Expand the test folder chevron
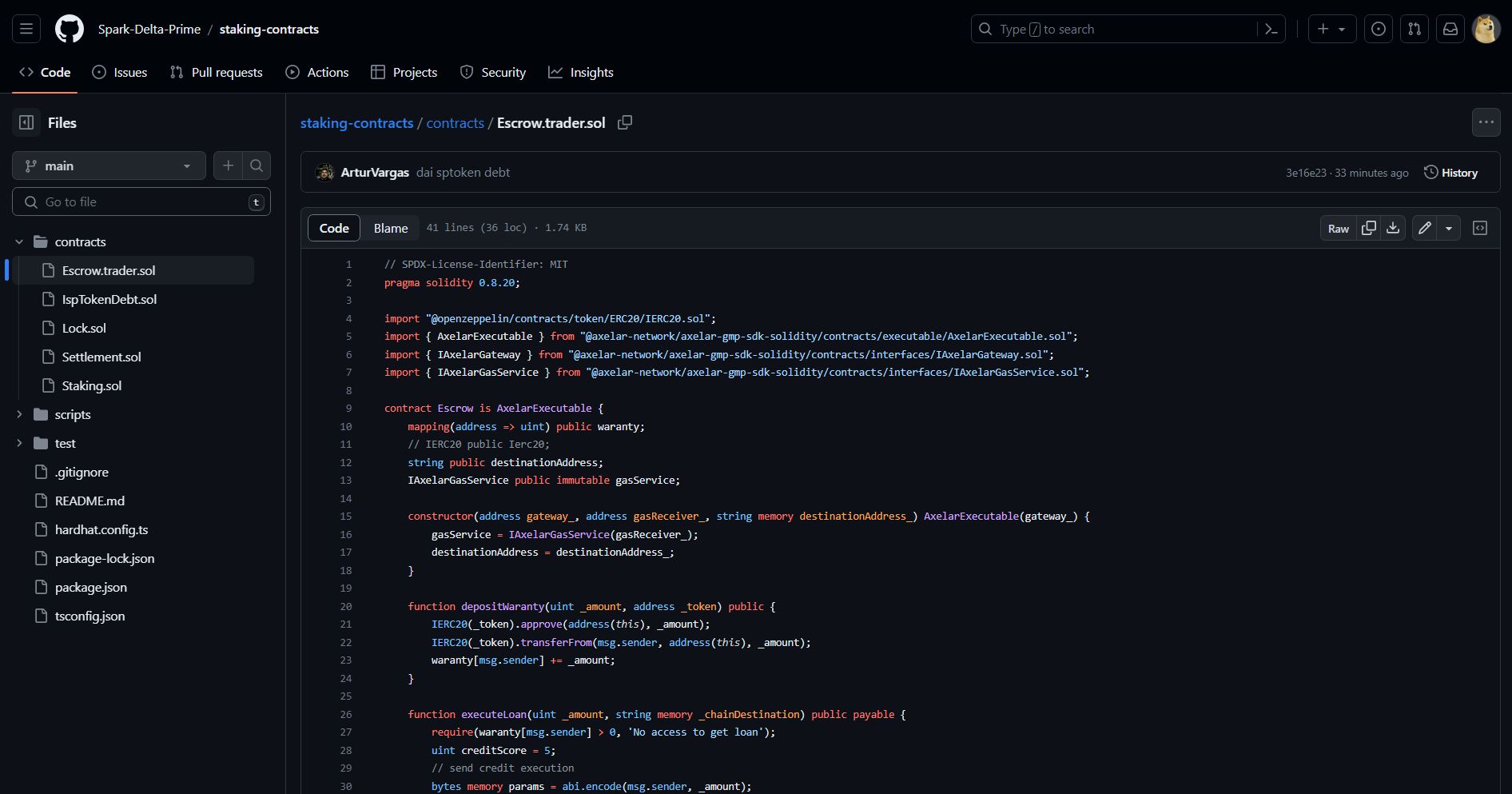Image resolution: width=1512 pixels, height=794 pixels. pos(19,443)
